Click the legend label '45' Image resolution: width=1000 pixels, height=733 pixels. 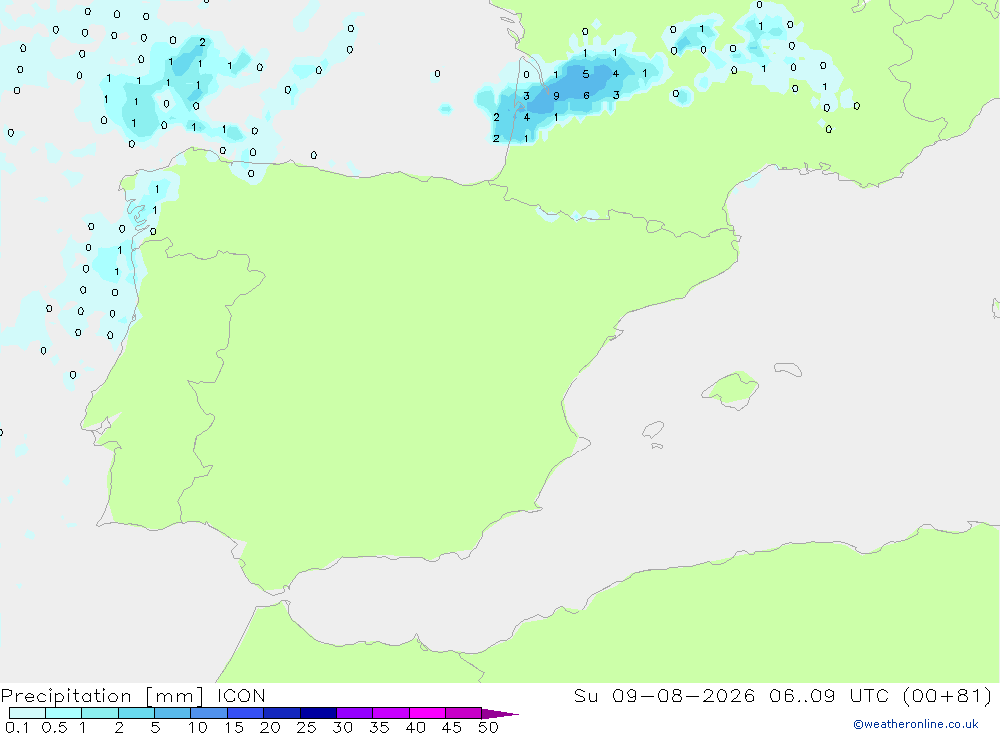(452, 727)
